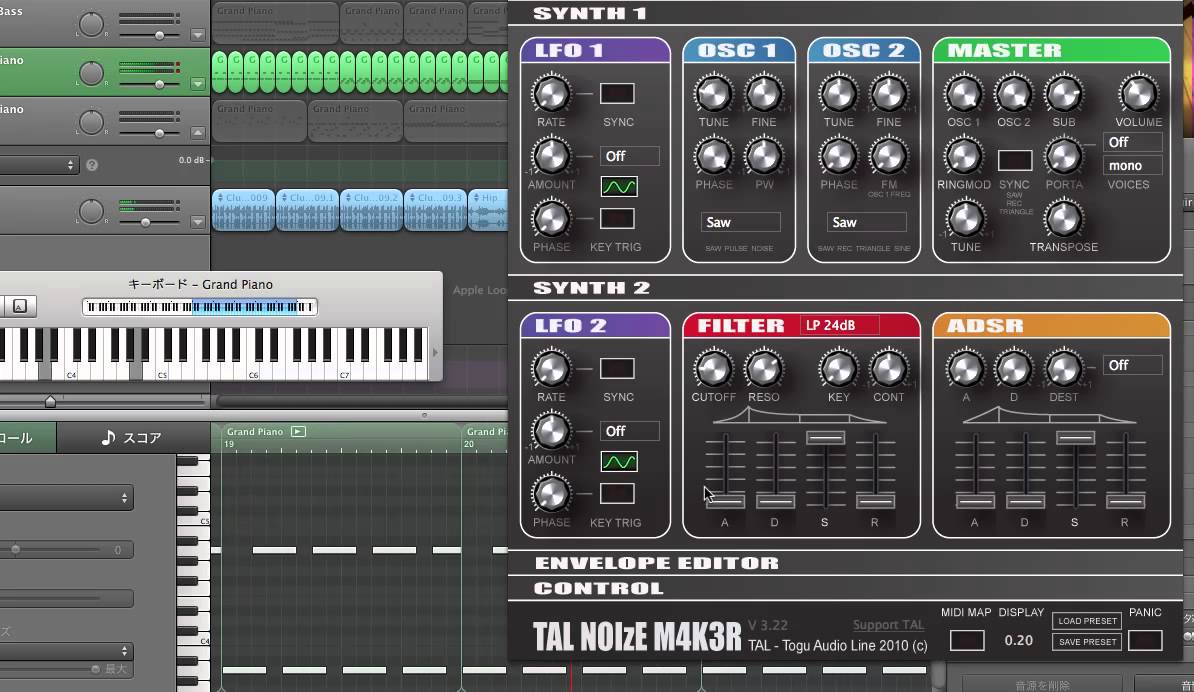Click the OSC 2 FM knob
Screen dimensions: 1194x692
(x=888, y=156)
